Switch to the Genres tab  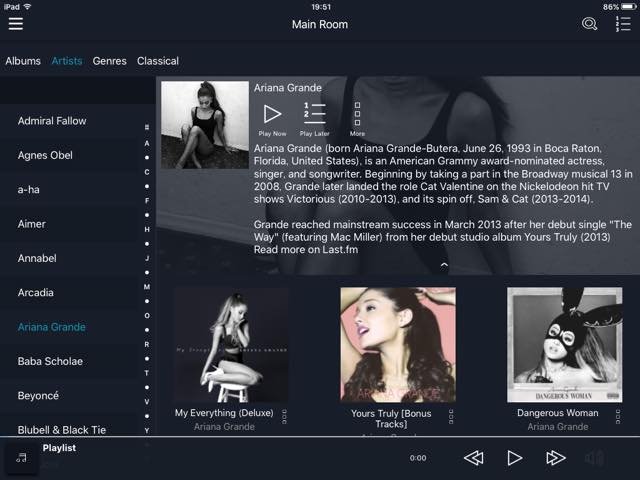click(109, 61)
